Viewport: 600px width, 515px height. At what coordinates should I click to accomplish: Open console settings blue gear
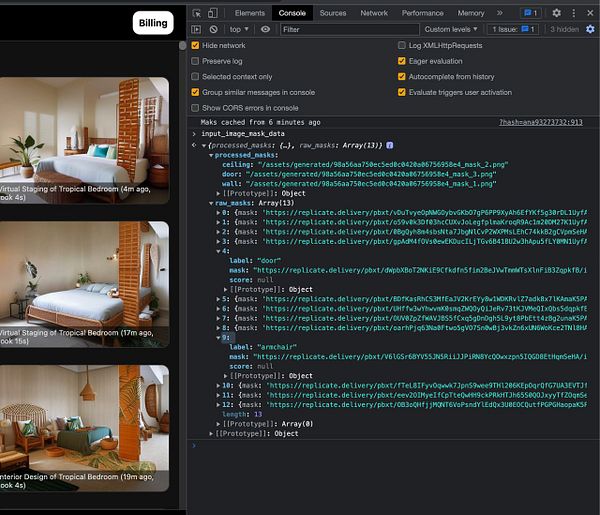[x=590, y=29]
